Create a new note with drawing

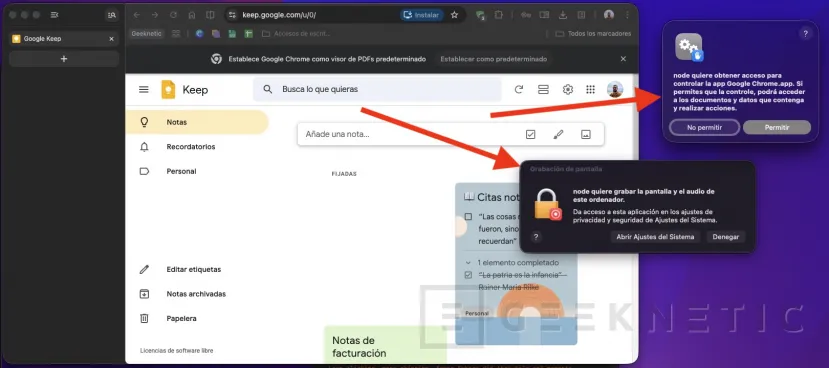tap(558, 134)
